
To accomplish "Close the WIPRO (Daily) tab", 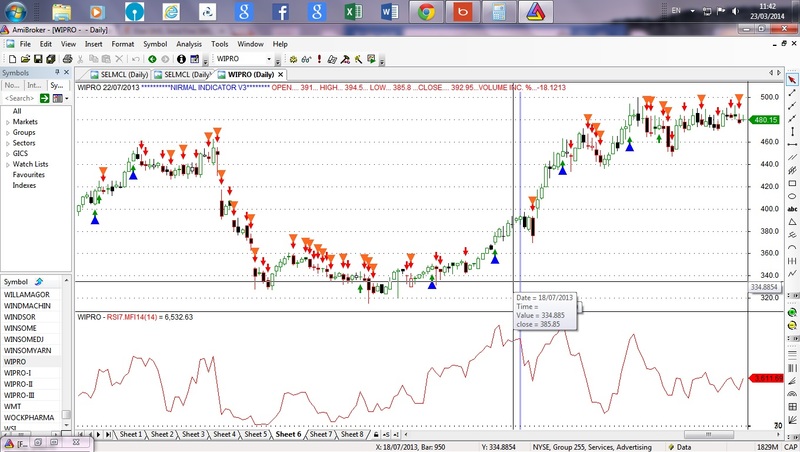I will (x=280, y=74).
